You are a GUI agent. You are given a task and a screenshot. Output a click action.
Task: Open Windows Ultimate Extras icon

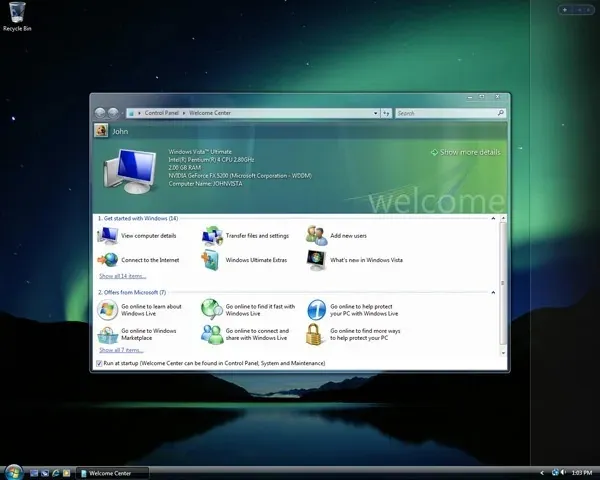point(210,260)
